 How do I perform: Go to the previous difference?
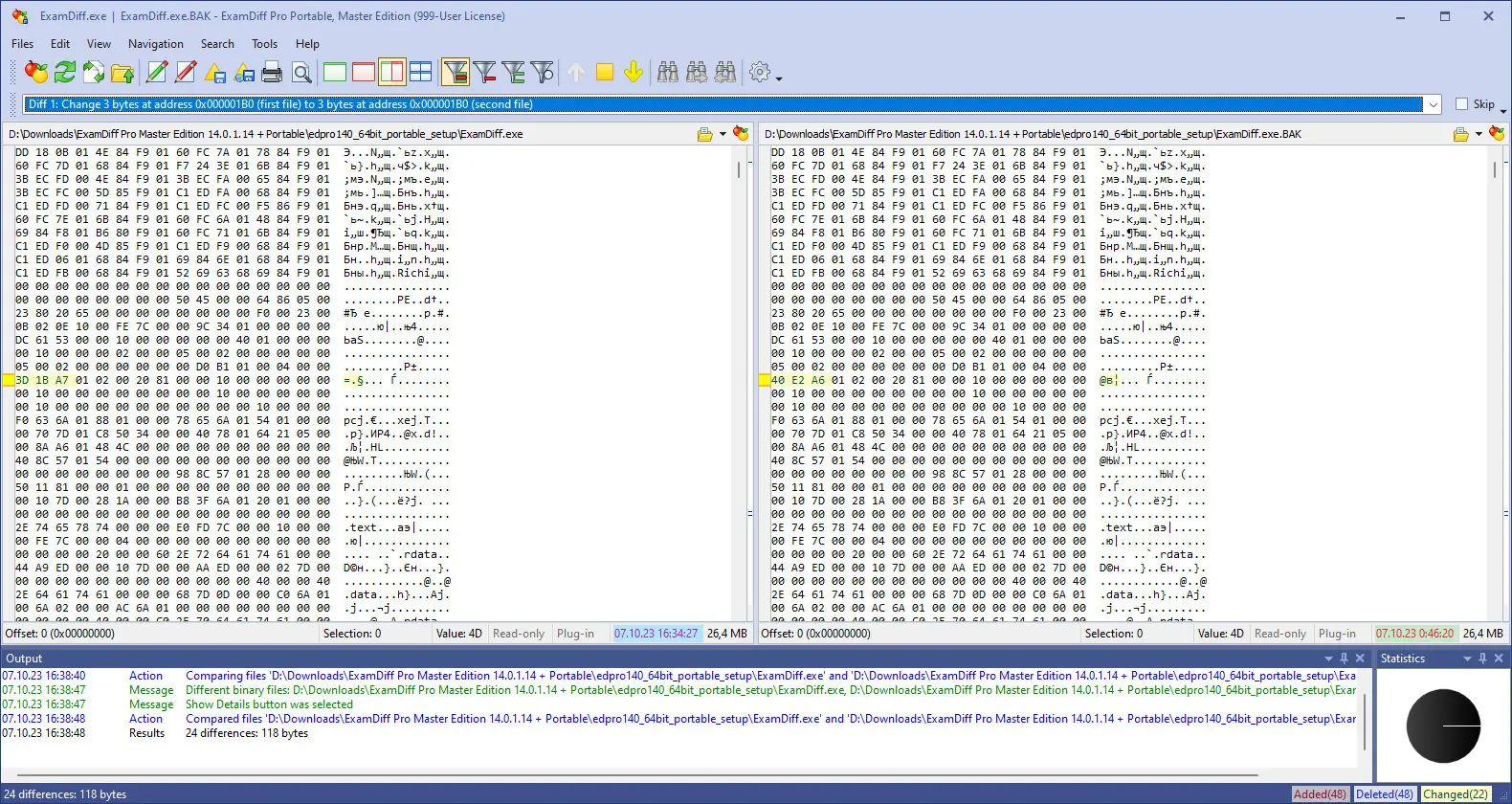pyautogui.click(x=576, y=72)
